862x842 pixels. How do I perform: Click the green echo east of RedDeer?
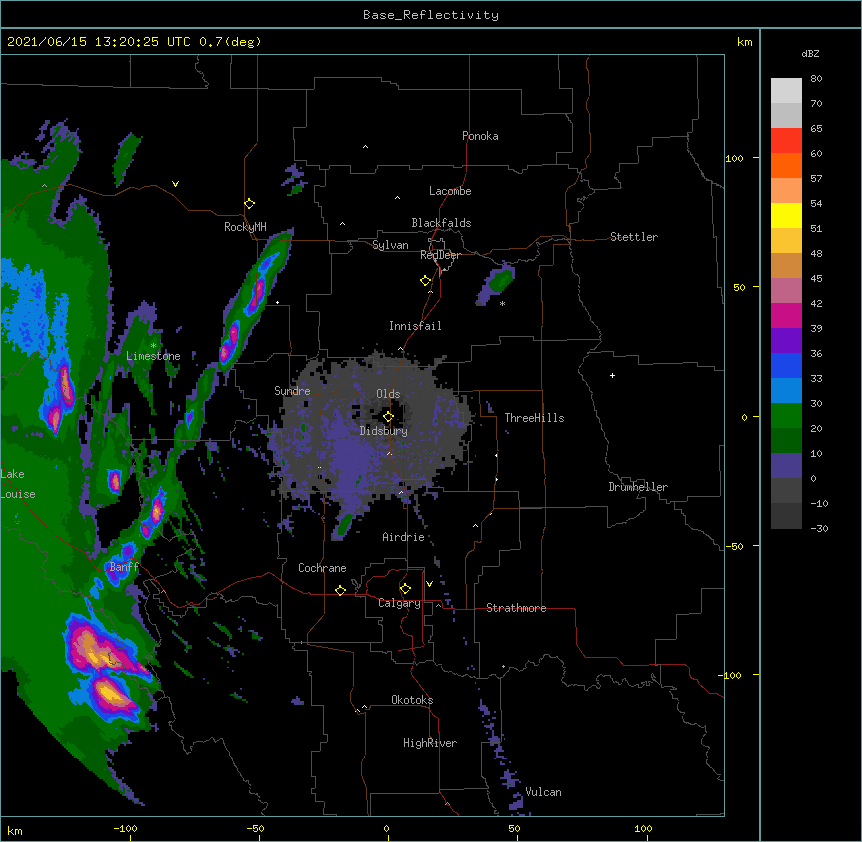498,281
